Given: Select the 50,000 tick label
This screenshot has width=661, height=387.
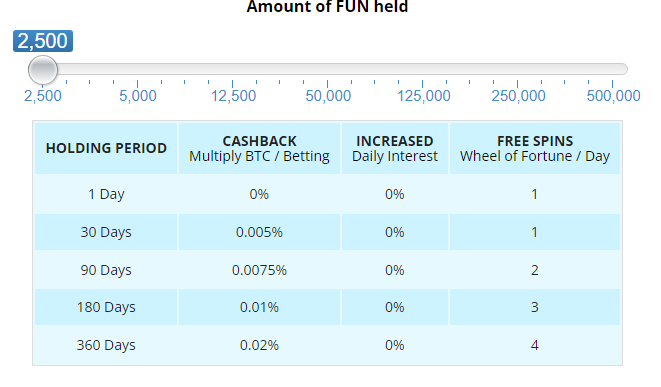Looking at the screenshot, I should point(328,96).
